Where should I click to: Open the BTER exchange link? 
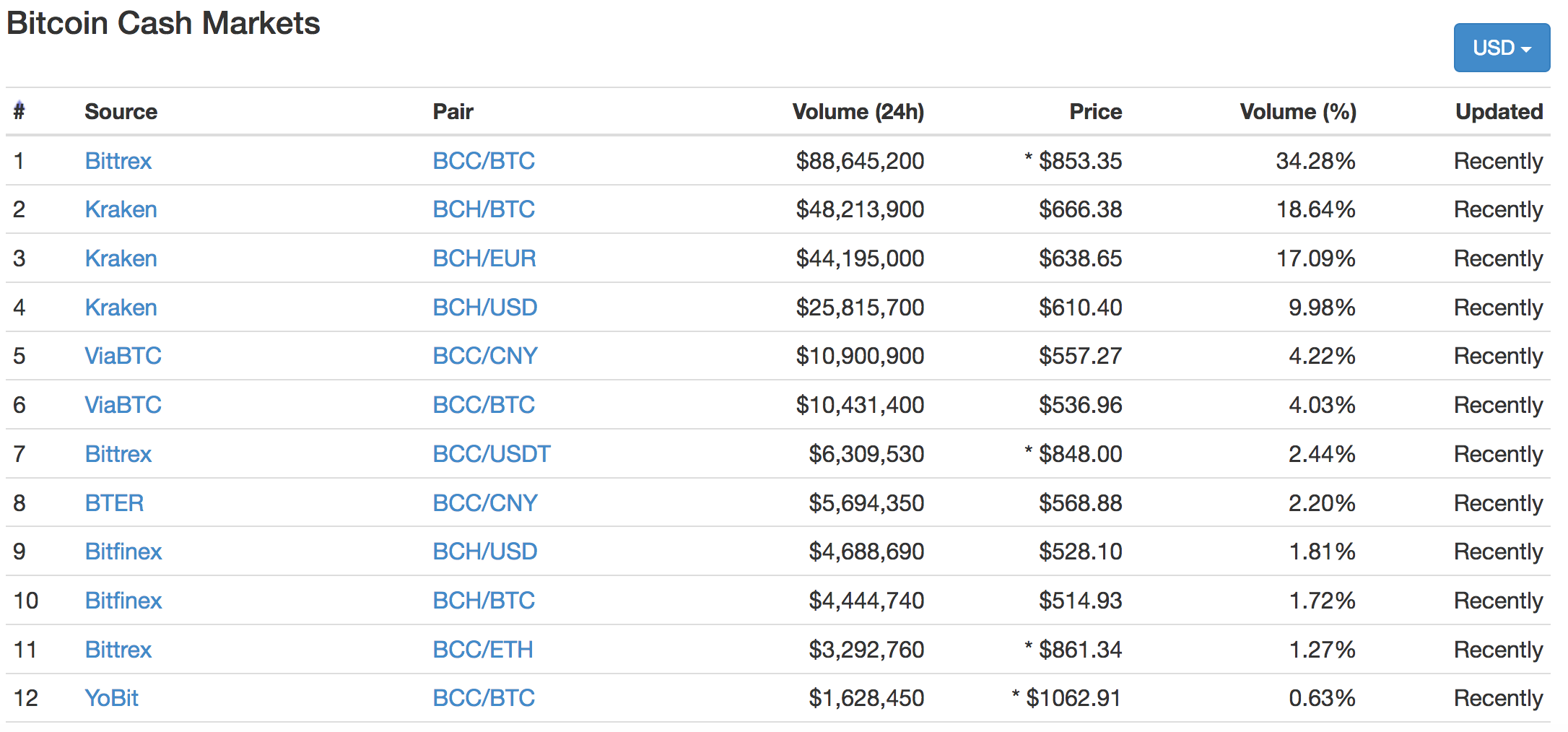pos(114,503)
